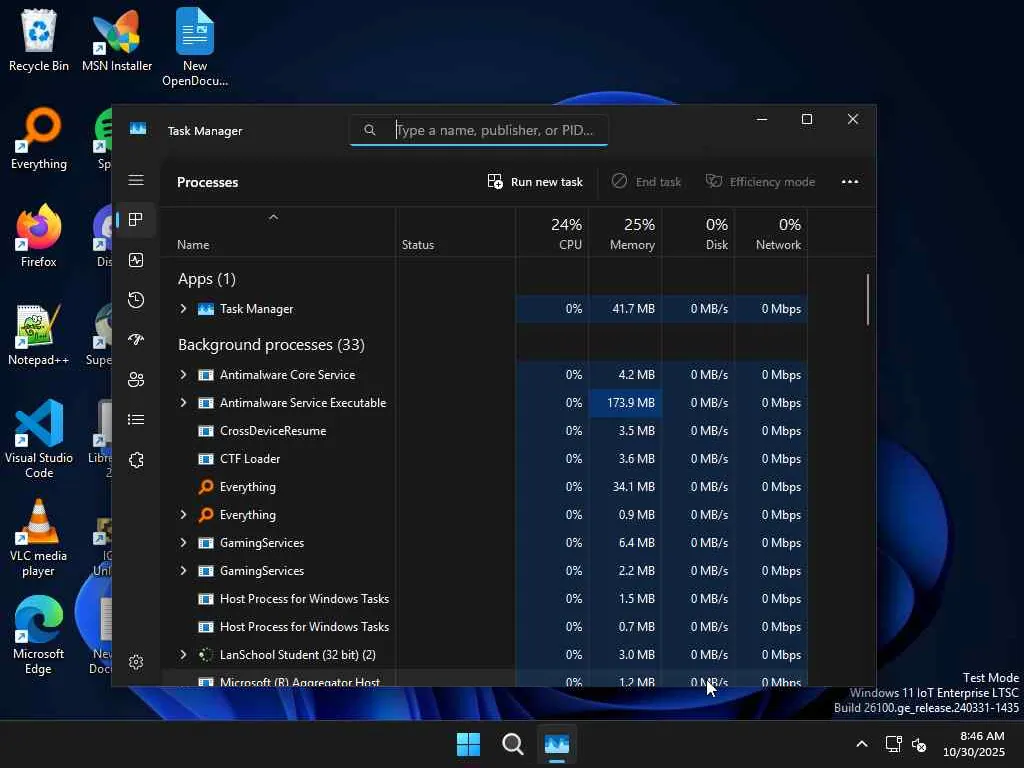Viewport: 1024px width, 768px height.
Task: Click Task Manager title bar app icon
Action: pos(138,129)
